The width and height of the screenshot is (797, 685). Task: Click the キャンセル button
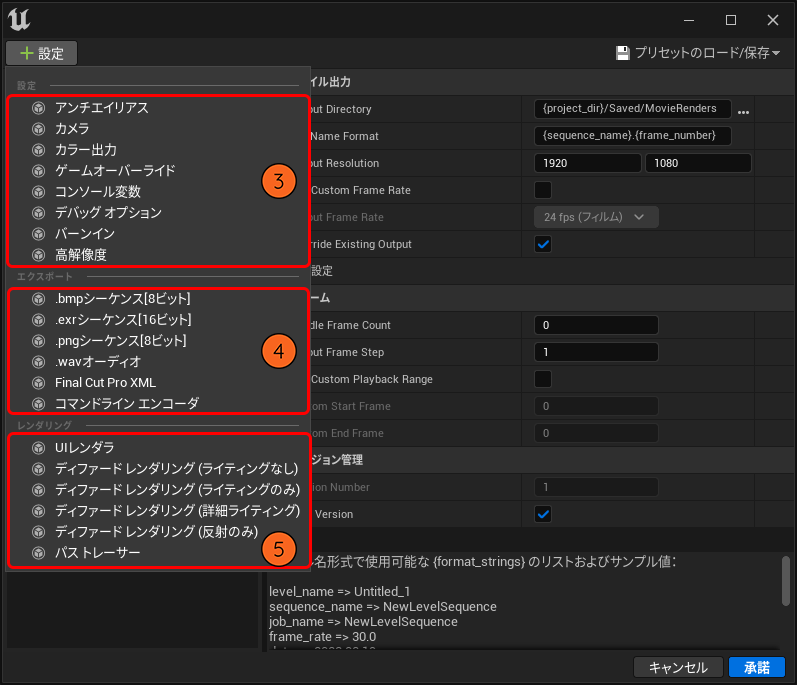(x=678, y=667)
